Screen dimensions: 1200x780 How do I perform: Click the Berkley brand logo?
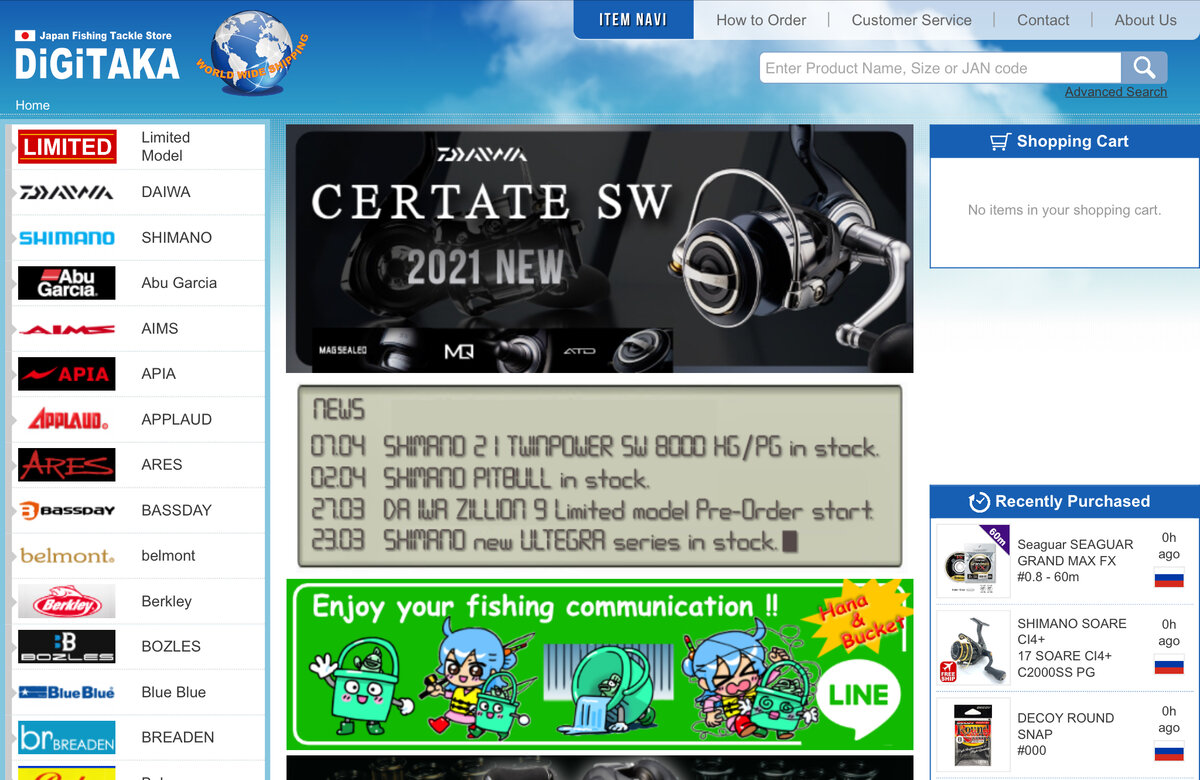pos(67,601)
